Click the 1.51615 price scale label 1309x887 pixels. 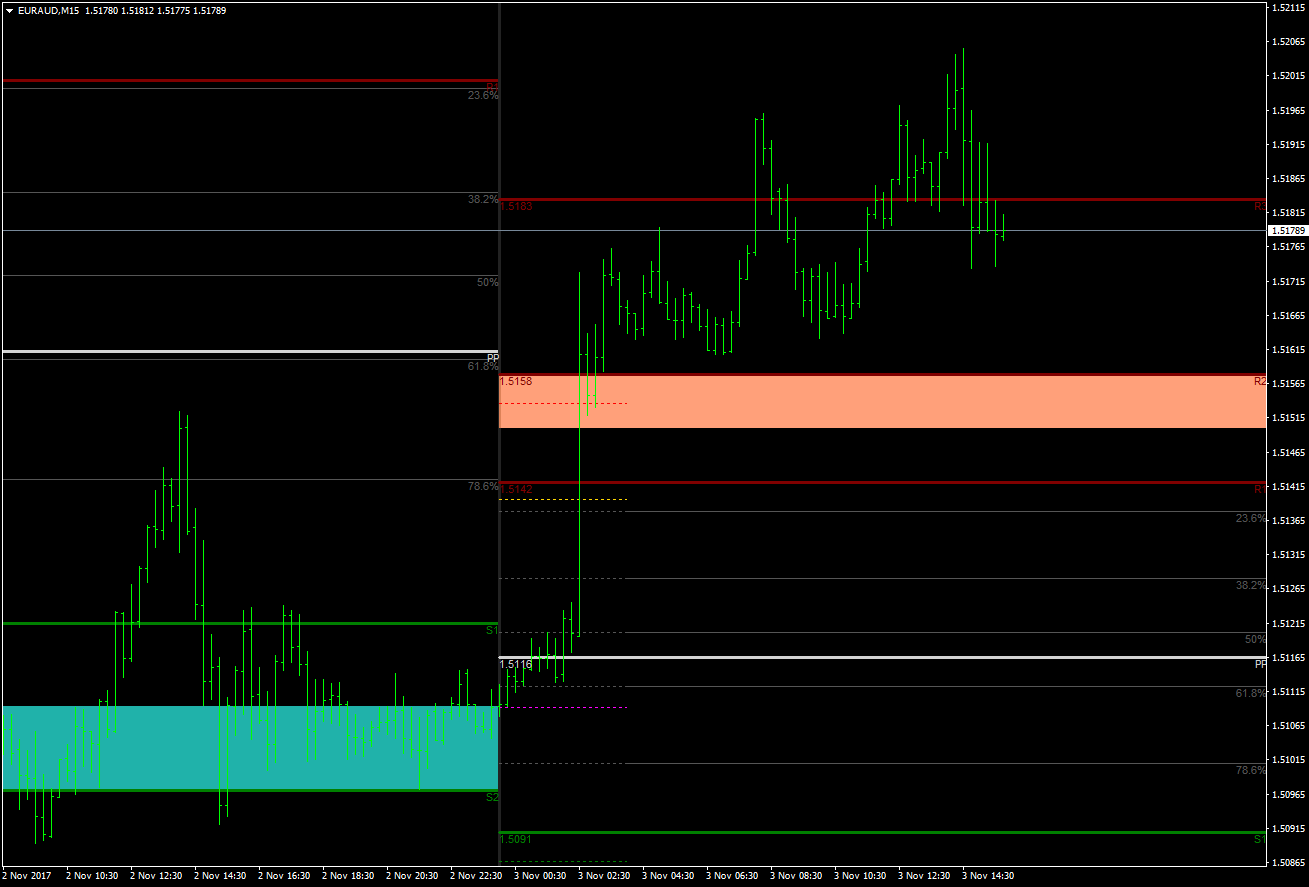tap(1288, 350)
